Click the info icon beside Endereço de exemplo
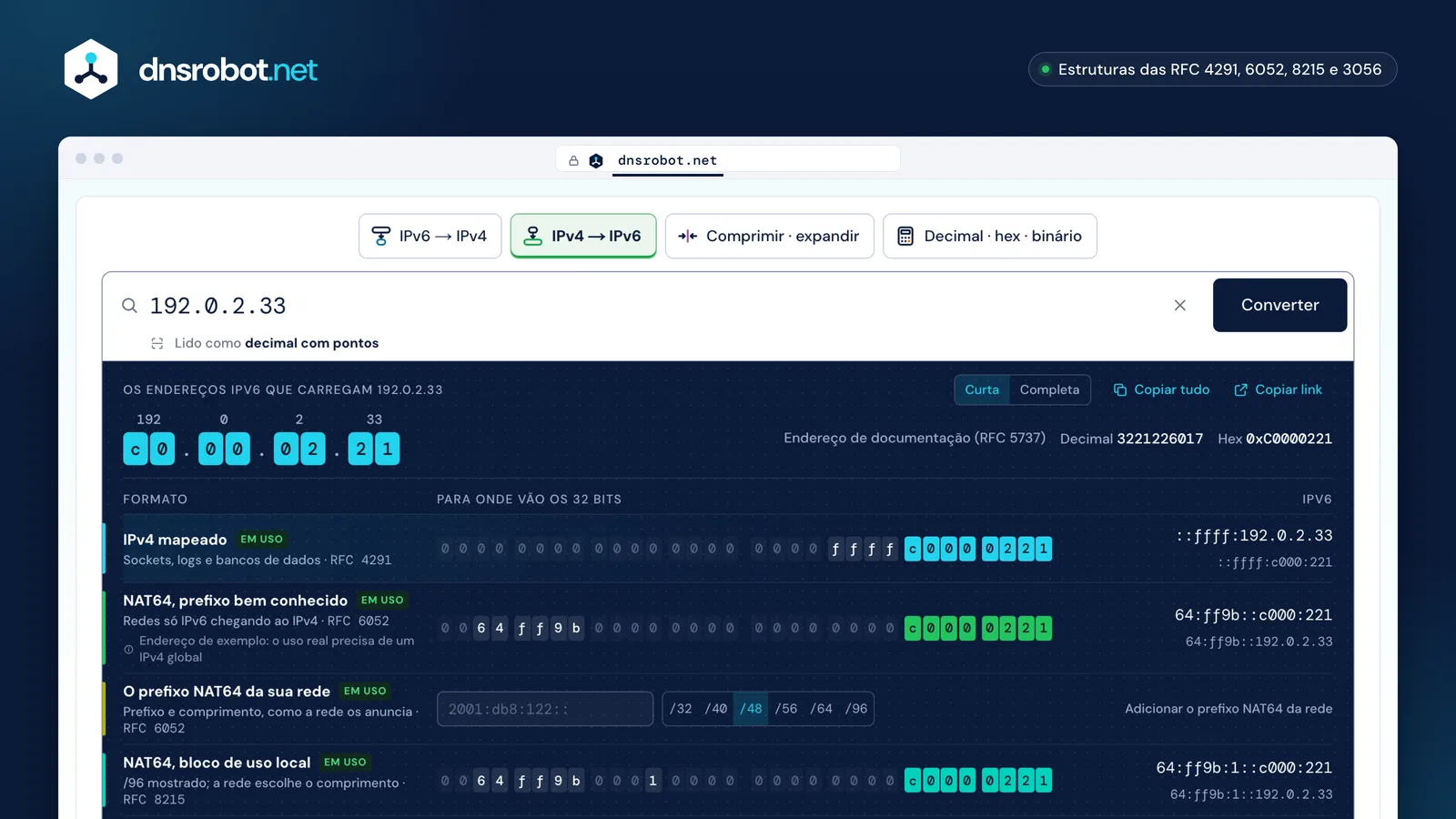 click(x=128, y=650)
